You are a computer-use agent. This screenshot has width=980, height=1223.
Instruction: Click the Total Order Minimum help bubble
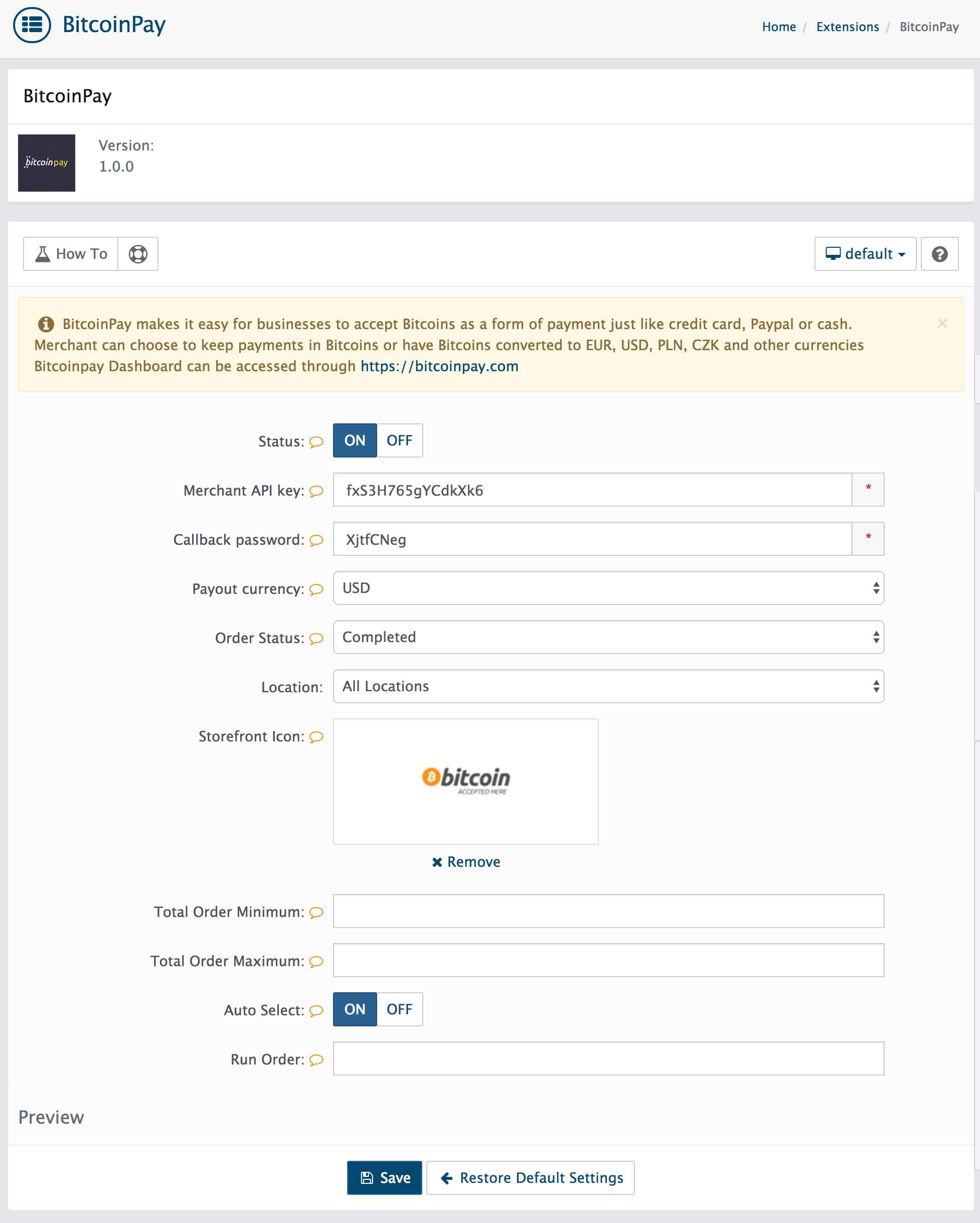[316, 912]
